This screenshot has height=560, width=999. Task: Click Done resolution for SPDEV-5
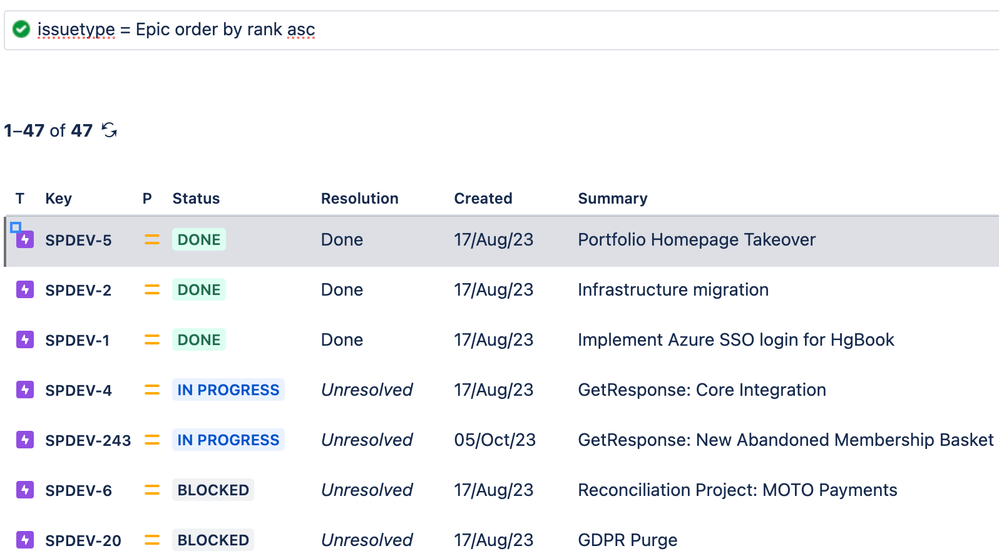tap(341, 240)
